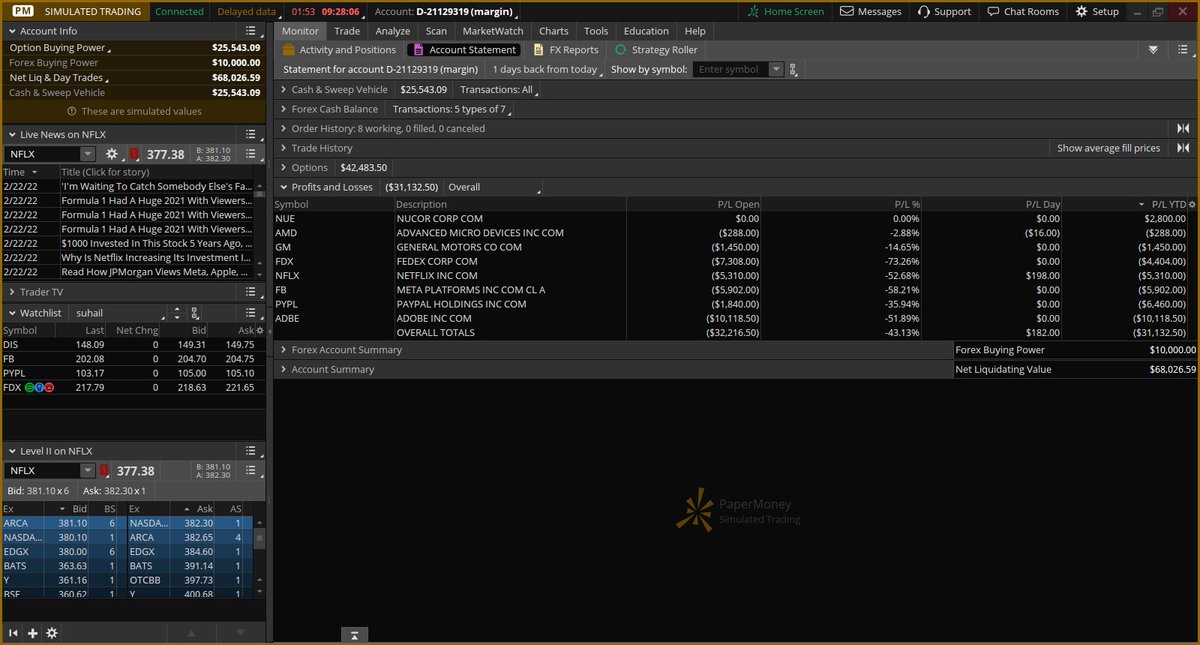Click Show average fill prices

pyautogui.click(x=1108, y=148)
